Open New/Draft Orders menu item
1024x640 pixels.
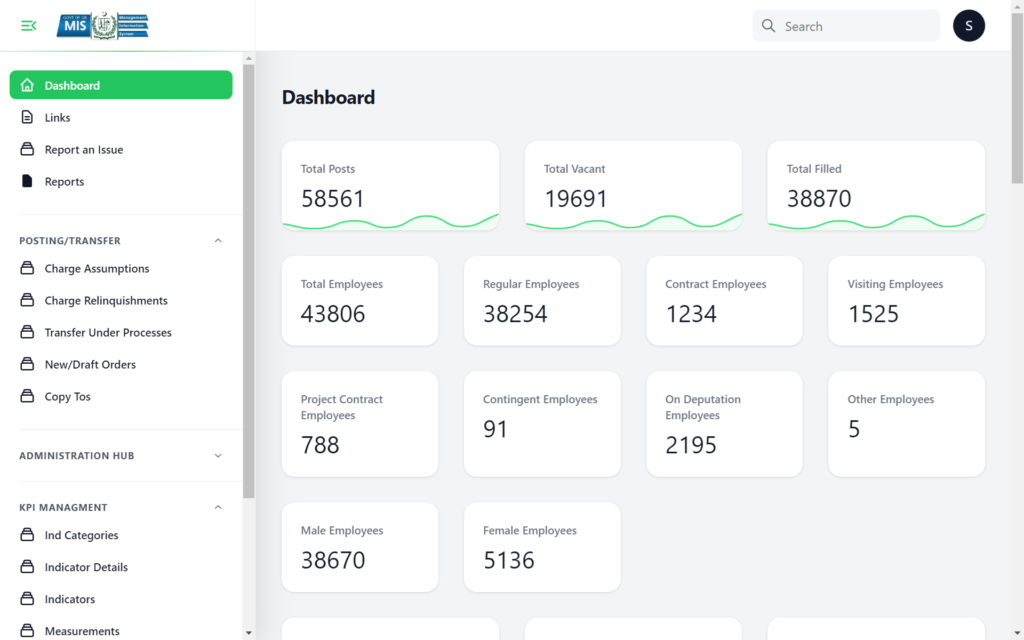90,365
